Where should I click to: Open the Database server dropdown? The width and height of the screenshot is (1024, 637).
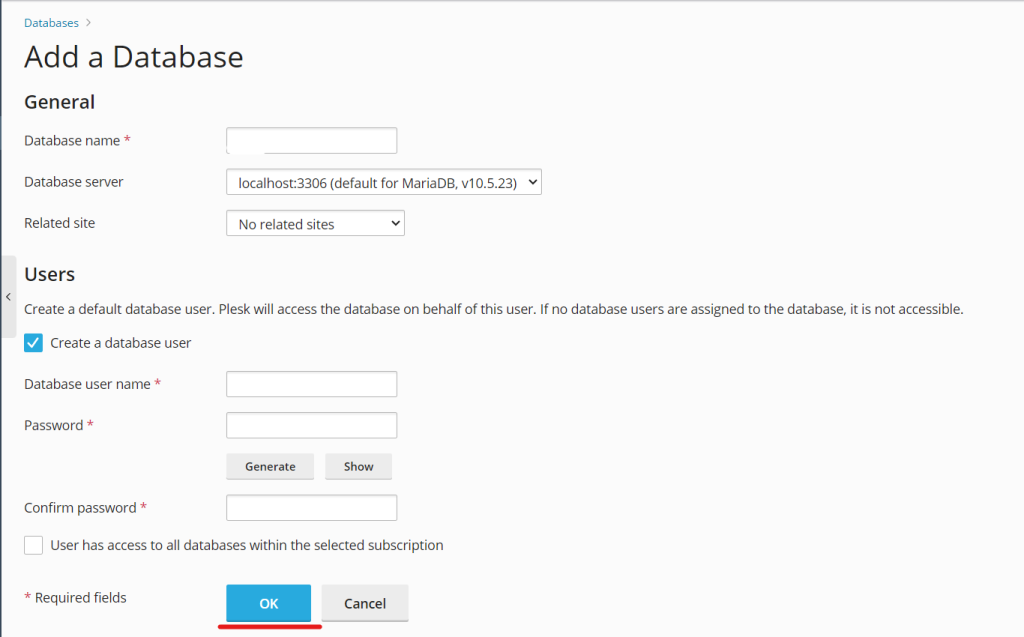tap(384, 182)
